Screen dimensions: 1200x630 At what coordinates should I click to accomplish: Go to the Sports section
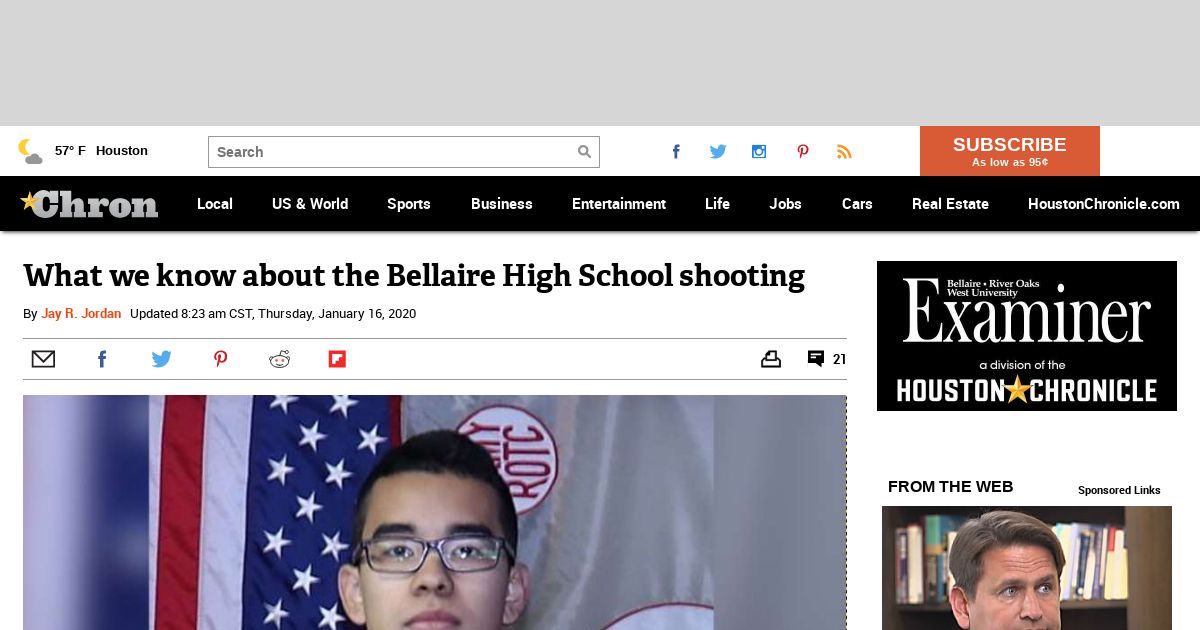pyautogui.click(x=408, y=204)
